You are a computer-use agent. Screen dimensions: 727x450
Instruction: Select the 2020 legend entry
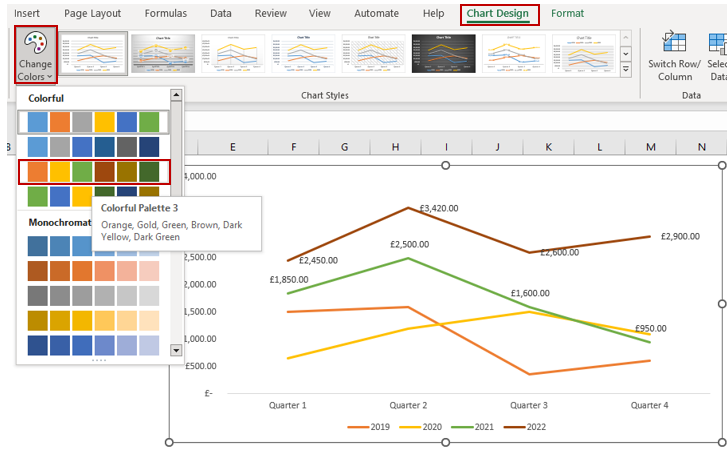[x=421, y=427]
